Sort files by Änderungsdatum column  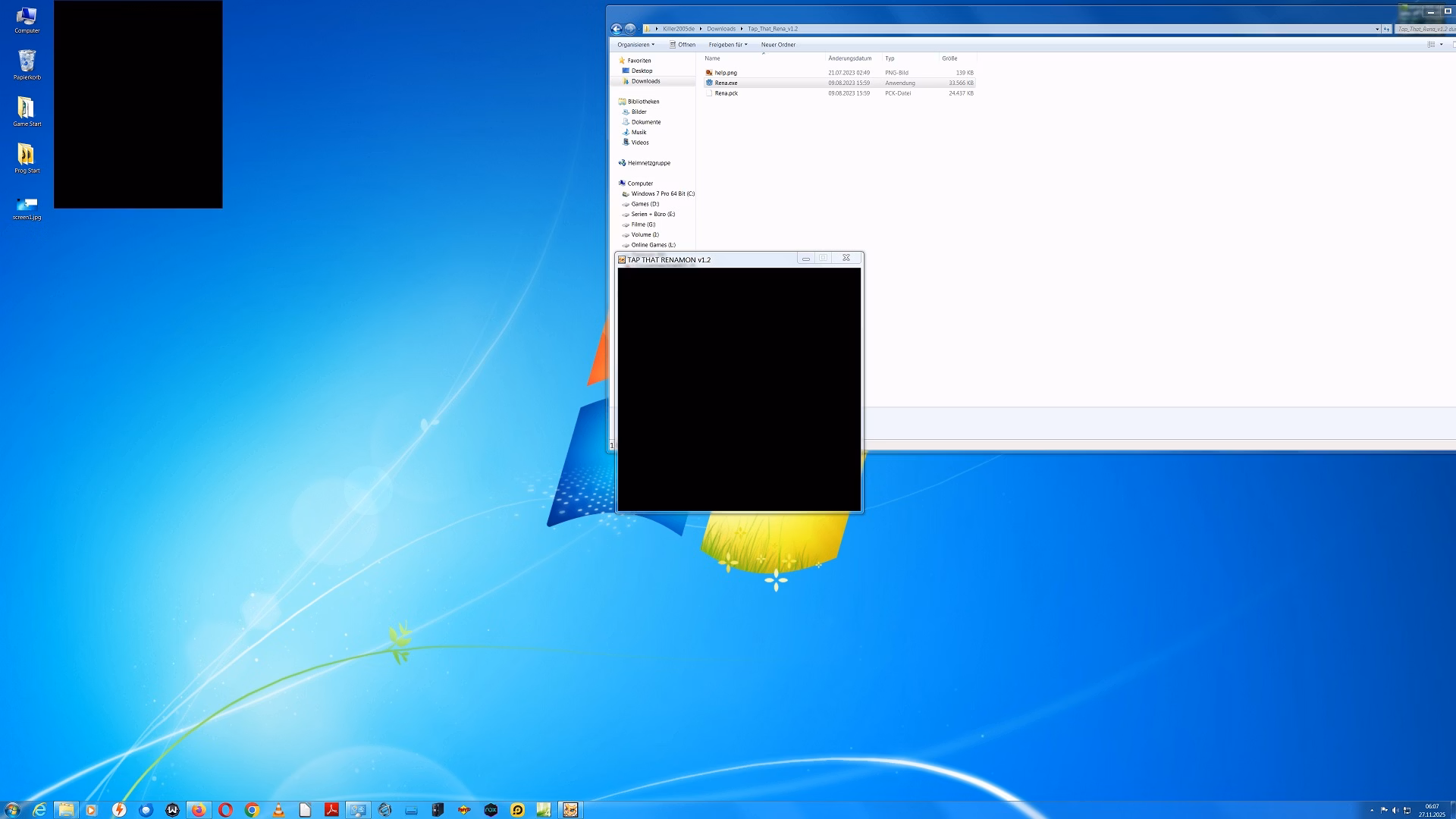pos(849,58)
